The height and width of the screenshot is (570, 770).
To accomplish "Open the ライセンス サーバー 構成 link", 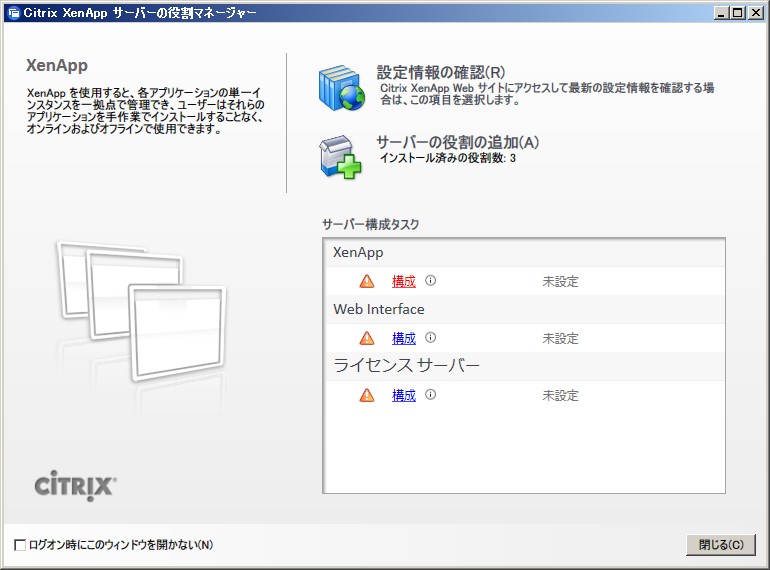I will click(x=404, y=396).
